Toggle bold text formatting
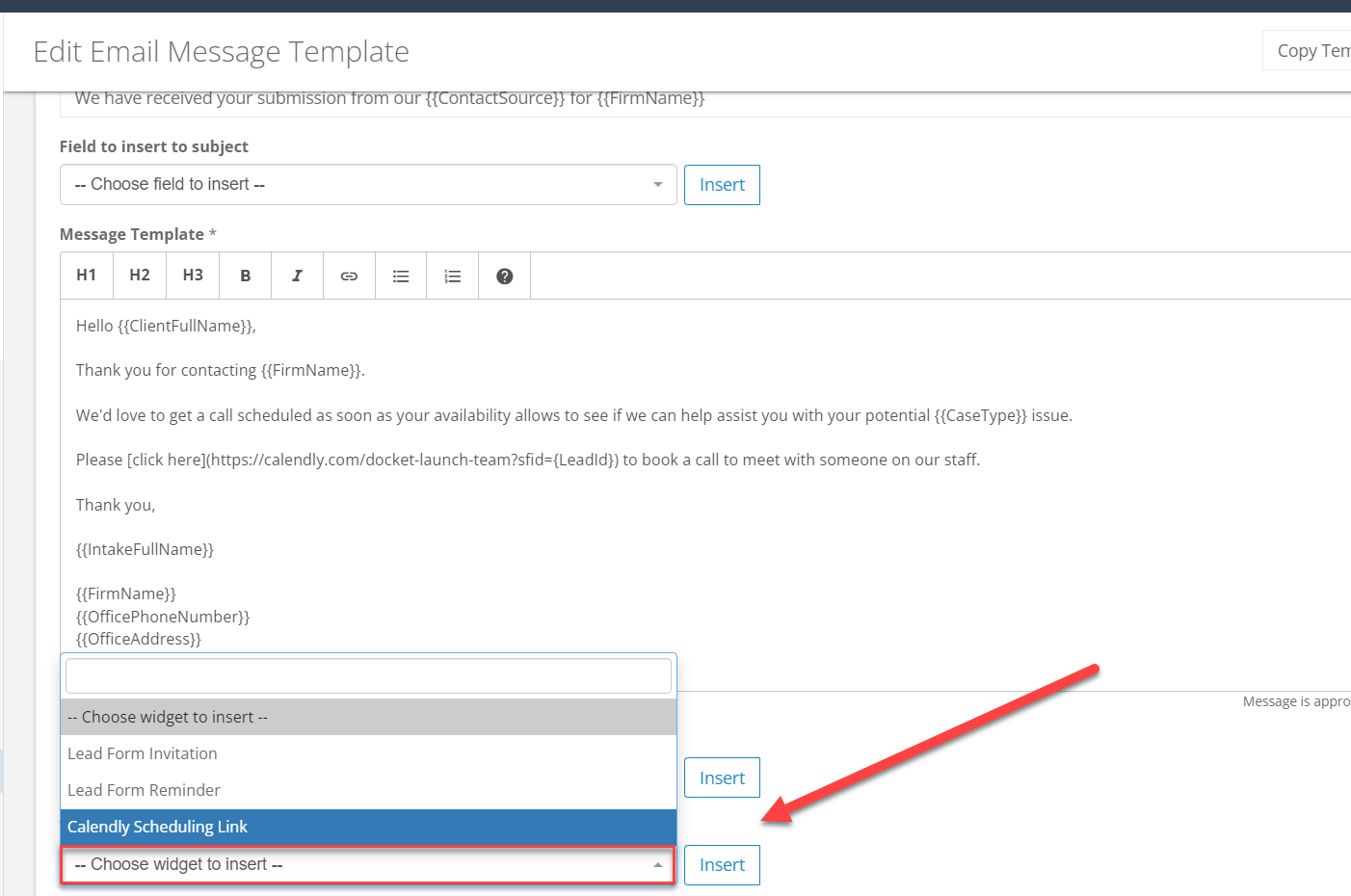Screen dimensions: 1351x896 point(246,276)
